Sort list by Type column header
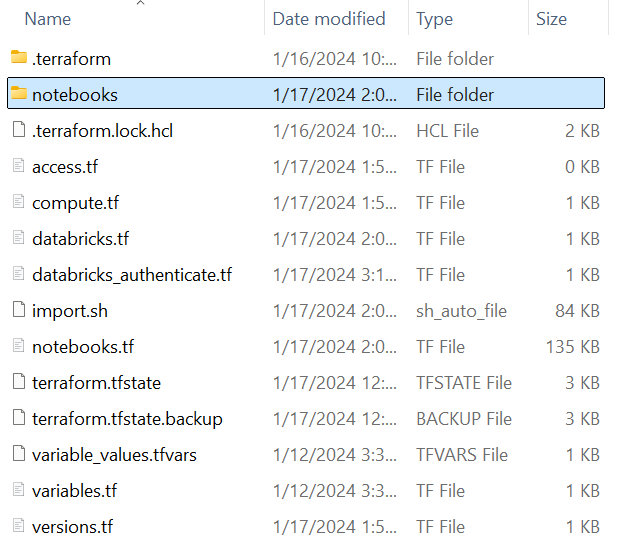 click(434, 19)
